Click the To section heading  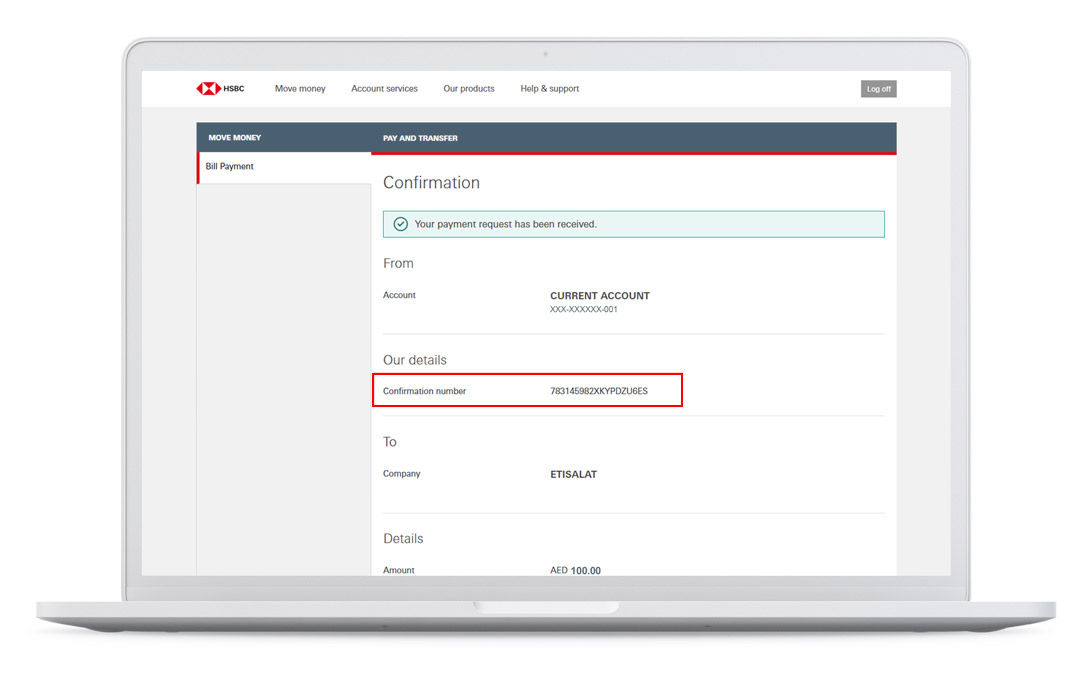(390, 442)
